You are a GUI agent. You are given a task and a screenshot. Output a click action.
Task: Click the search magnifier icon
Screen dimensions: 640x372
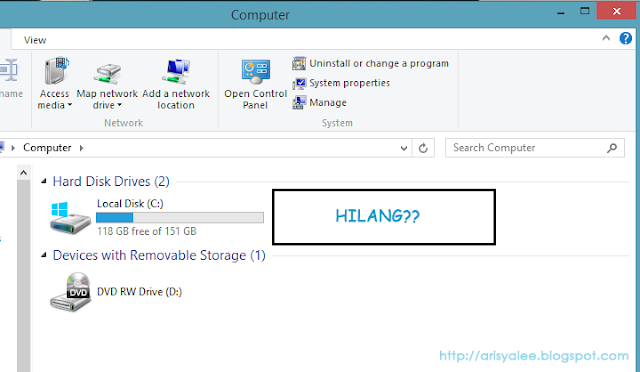coord(611,148)
